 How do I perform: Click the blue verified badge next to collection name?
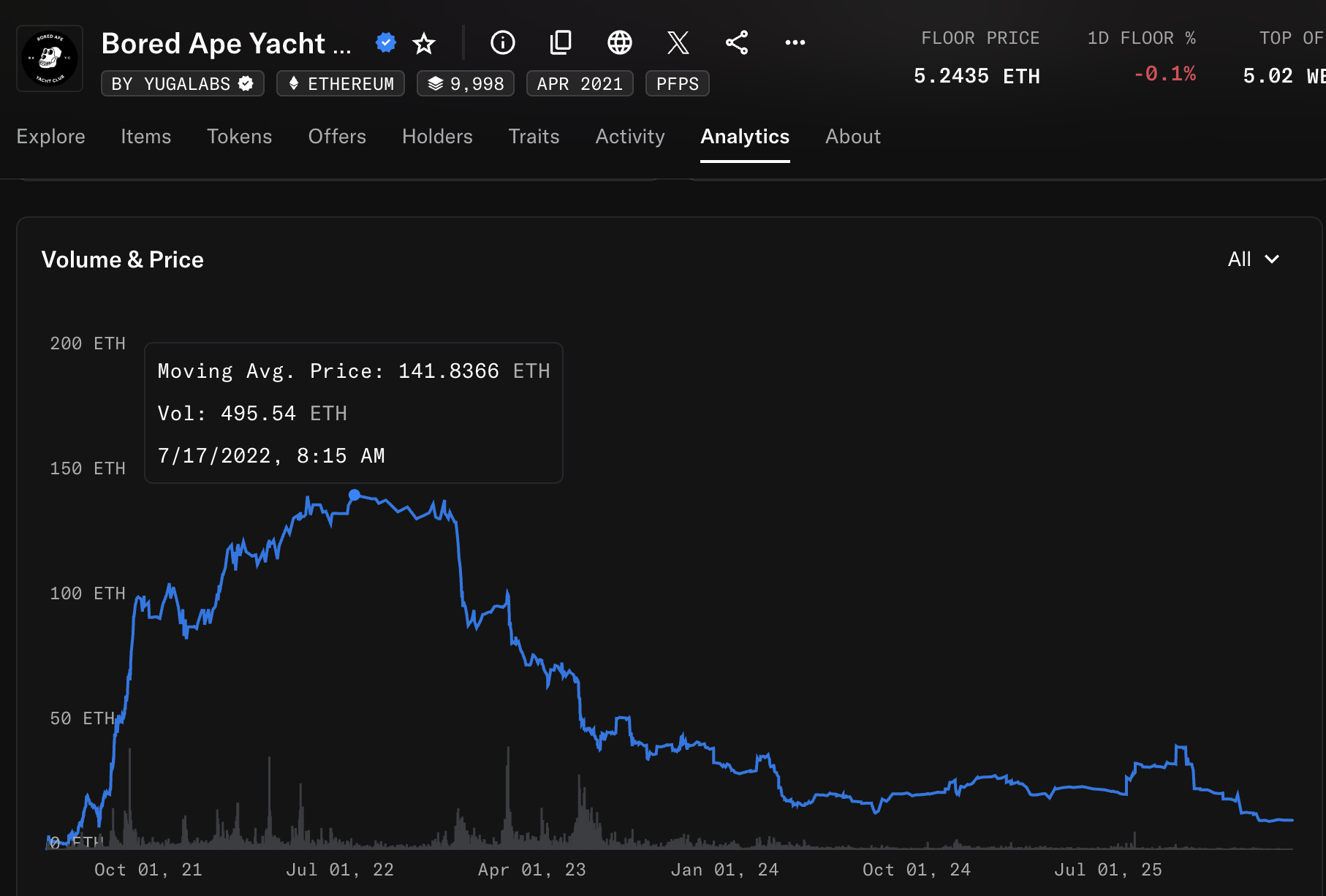385,43
